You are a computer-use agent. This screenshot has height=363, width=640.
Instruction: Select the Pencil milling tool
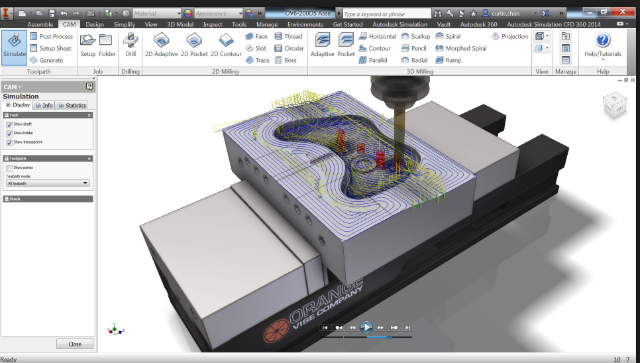click(413, 48)
